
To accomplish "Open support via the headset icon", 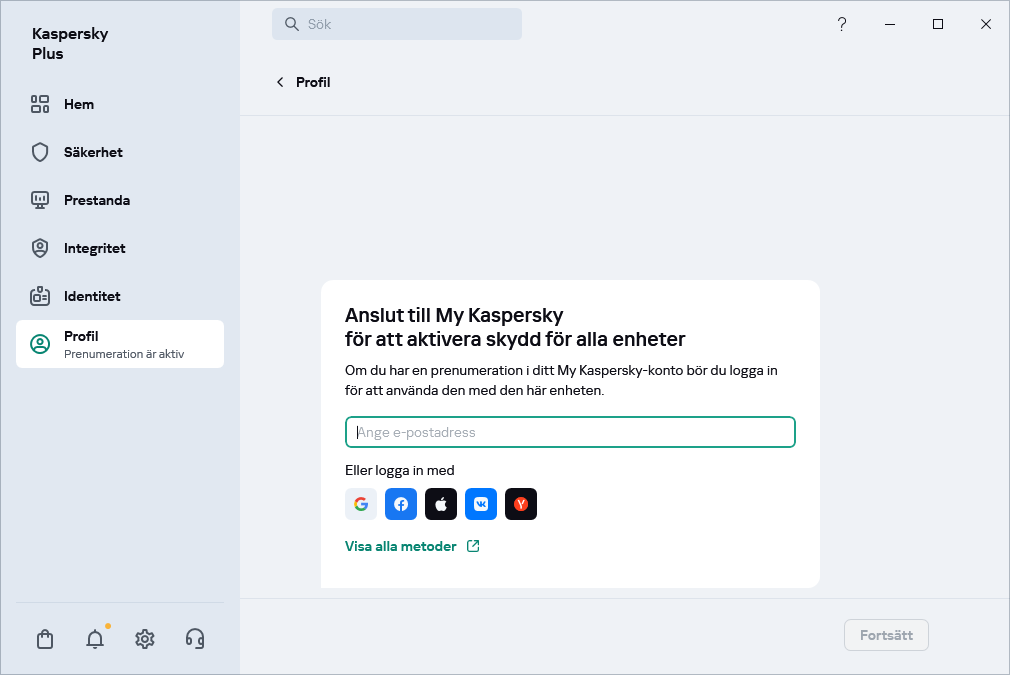I will (x=195, y=639).
